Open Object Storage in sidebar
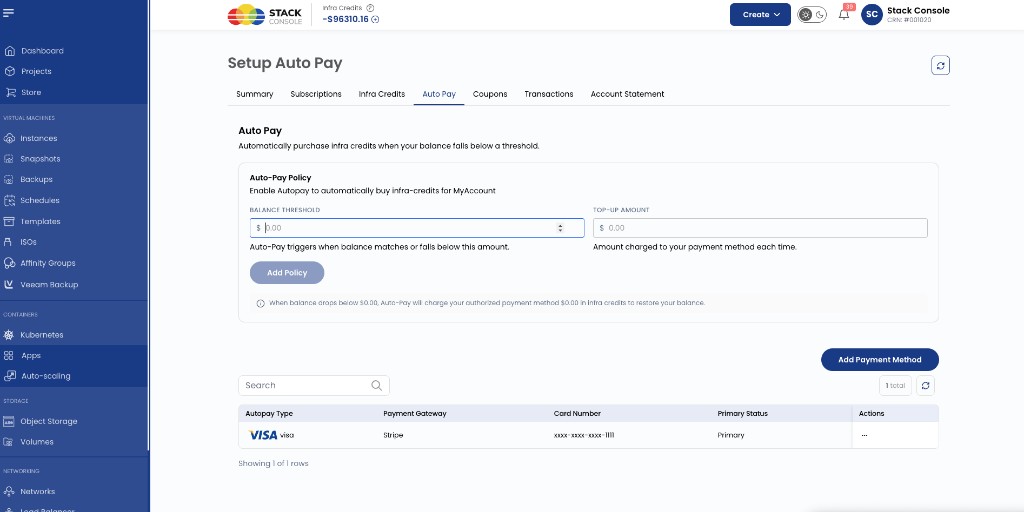 point(48,421)
